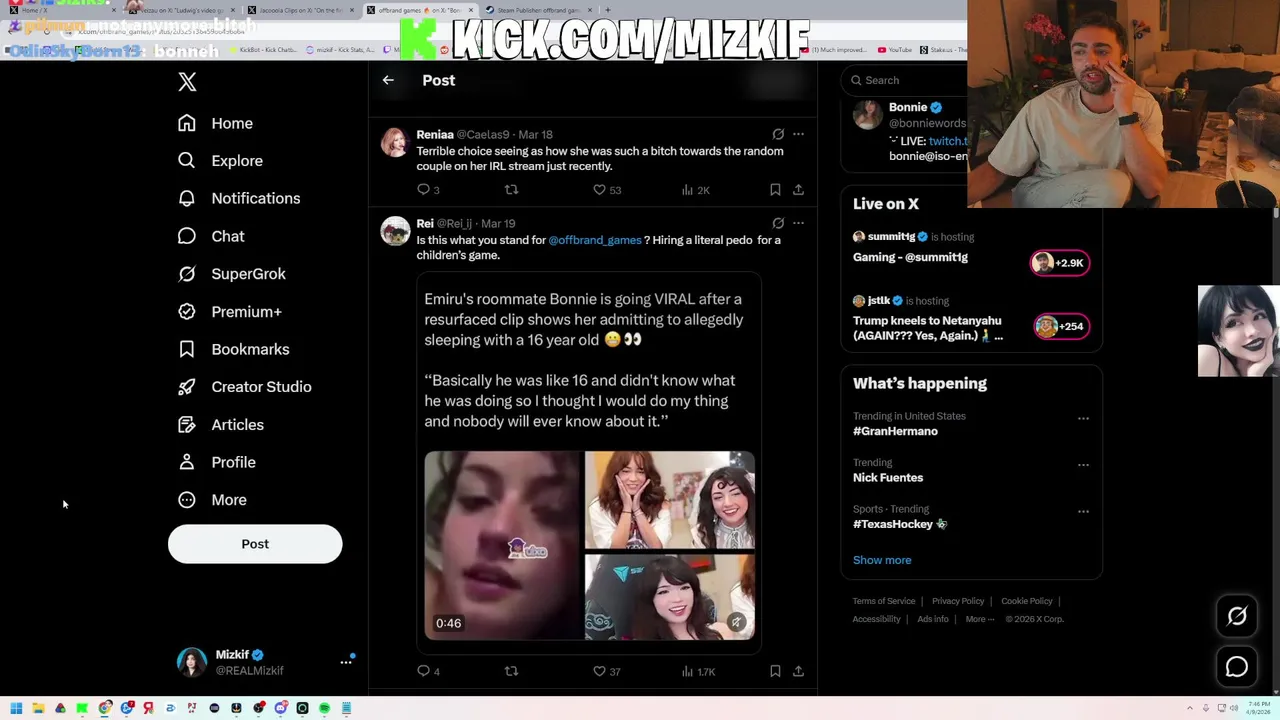Bookmark Reniaa's post
Screen dimensions: 1280x720
(775, 189)
